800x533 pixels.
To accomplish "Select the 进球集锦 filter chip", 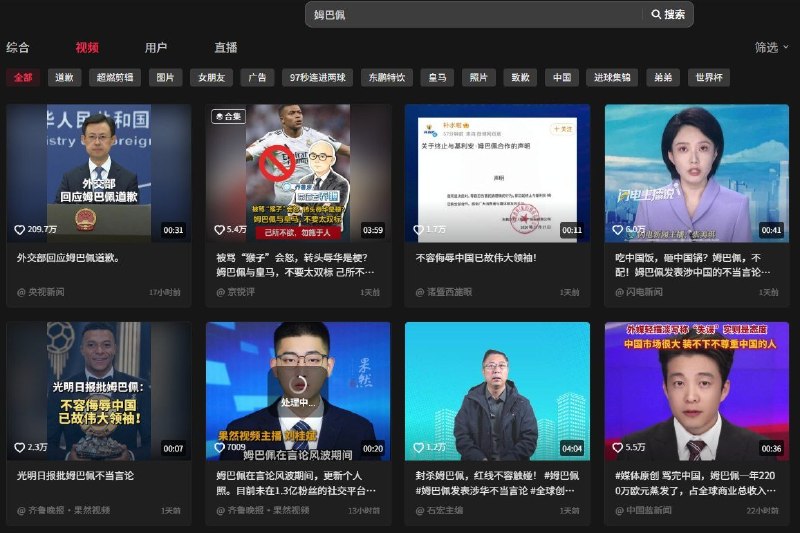I will pyautogui.click(x=612, y=78).
